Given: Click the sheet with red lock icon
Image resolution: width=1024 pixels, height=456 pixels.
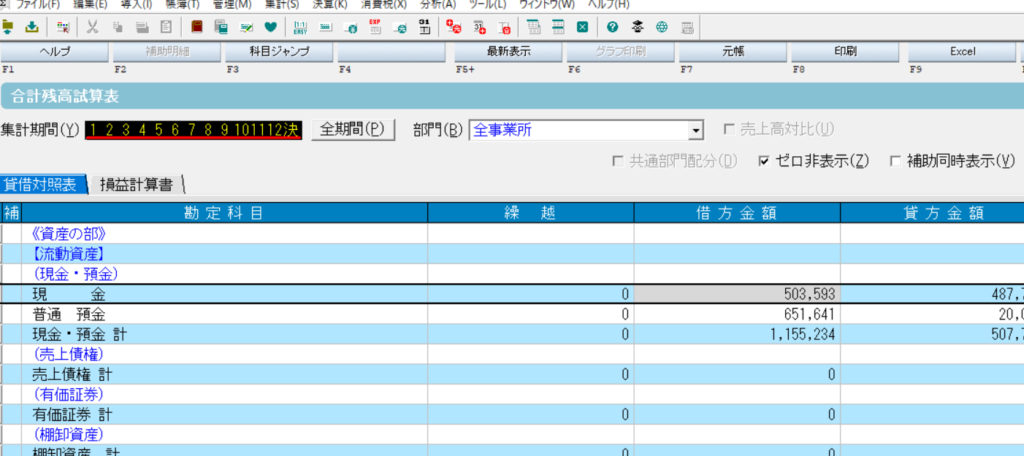Looking at the screenshot, I should [504, 27].
